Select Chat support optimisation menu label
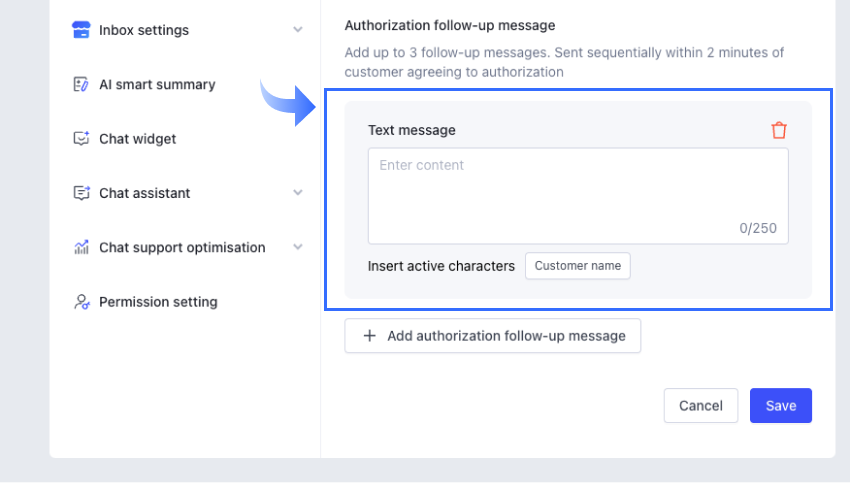The height and width of the screenshot is (483, 850). pos(182,247)
